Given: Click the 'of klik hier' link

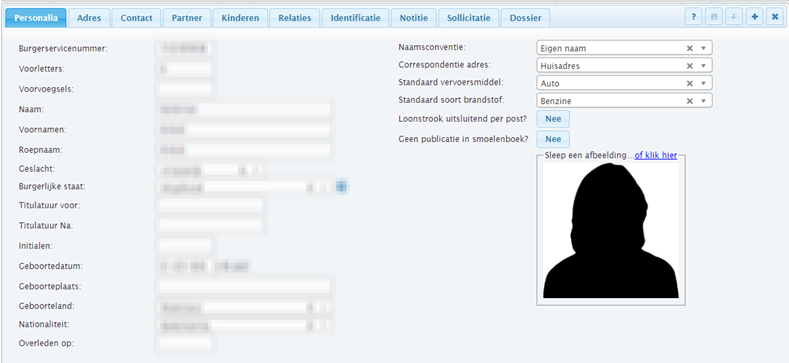Looking at the screenshot, I should [656, 156].
